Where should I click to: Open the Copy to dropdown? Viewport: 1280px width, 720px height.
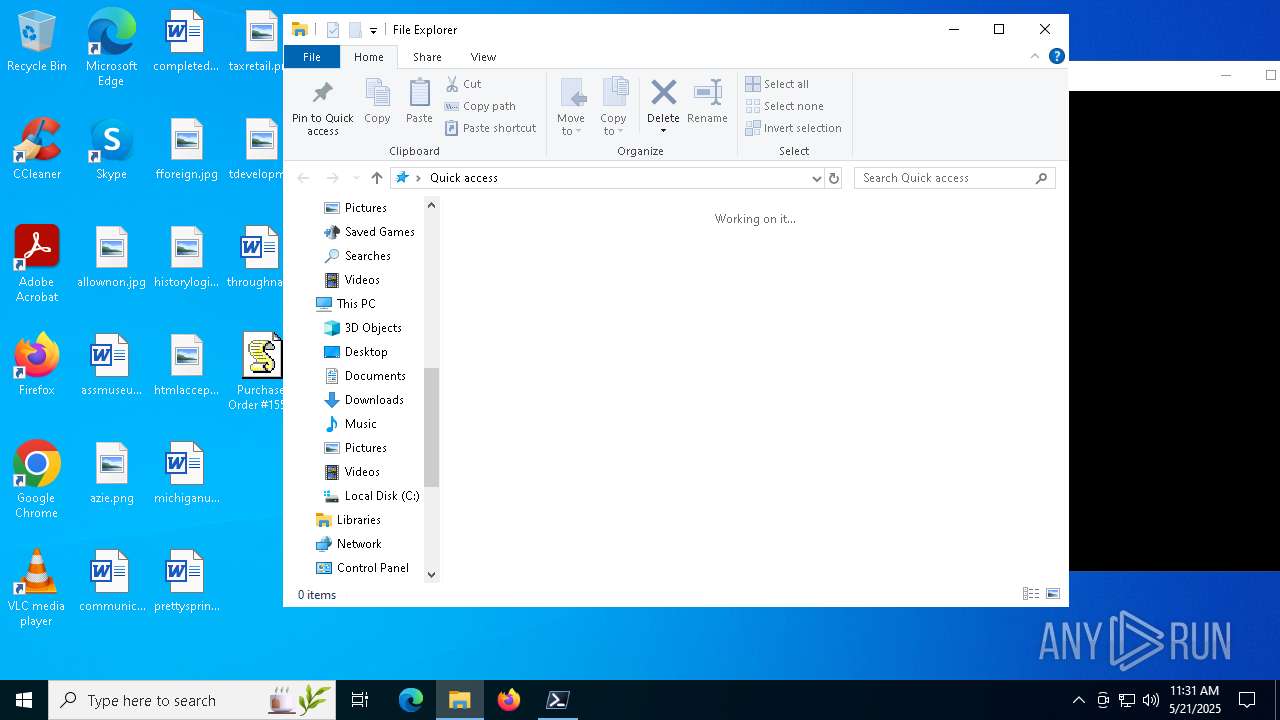[x=614, y=108]
